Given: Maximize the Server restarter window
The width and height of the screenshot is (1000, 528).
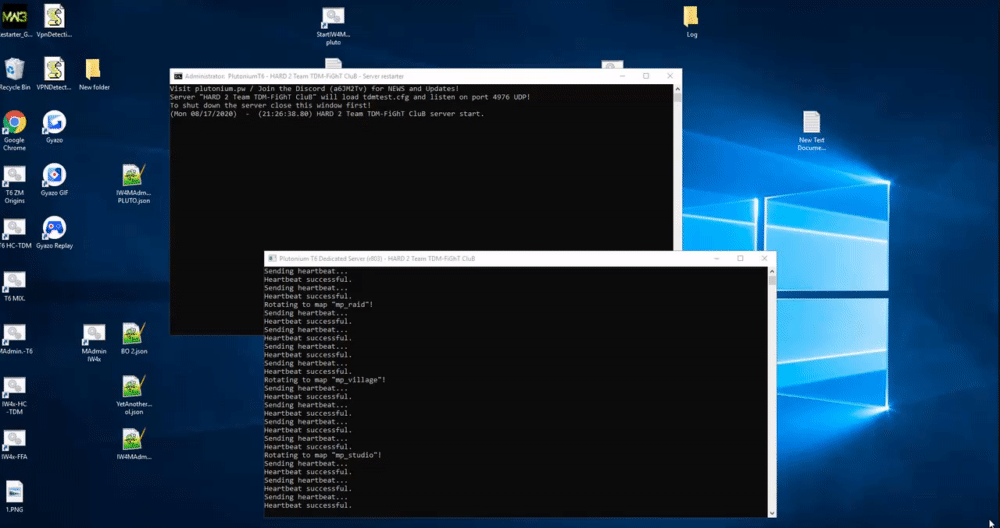Looking at the screenshot, I should [646, 76].
